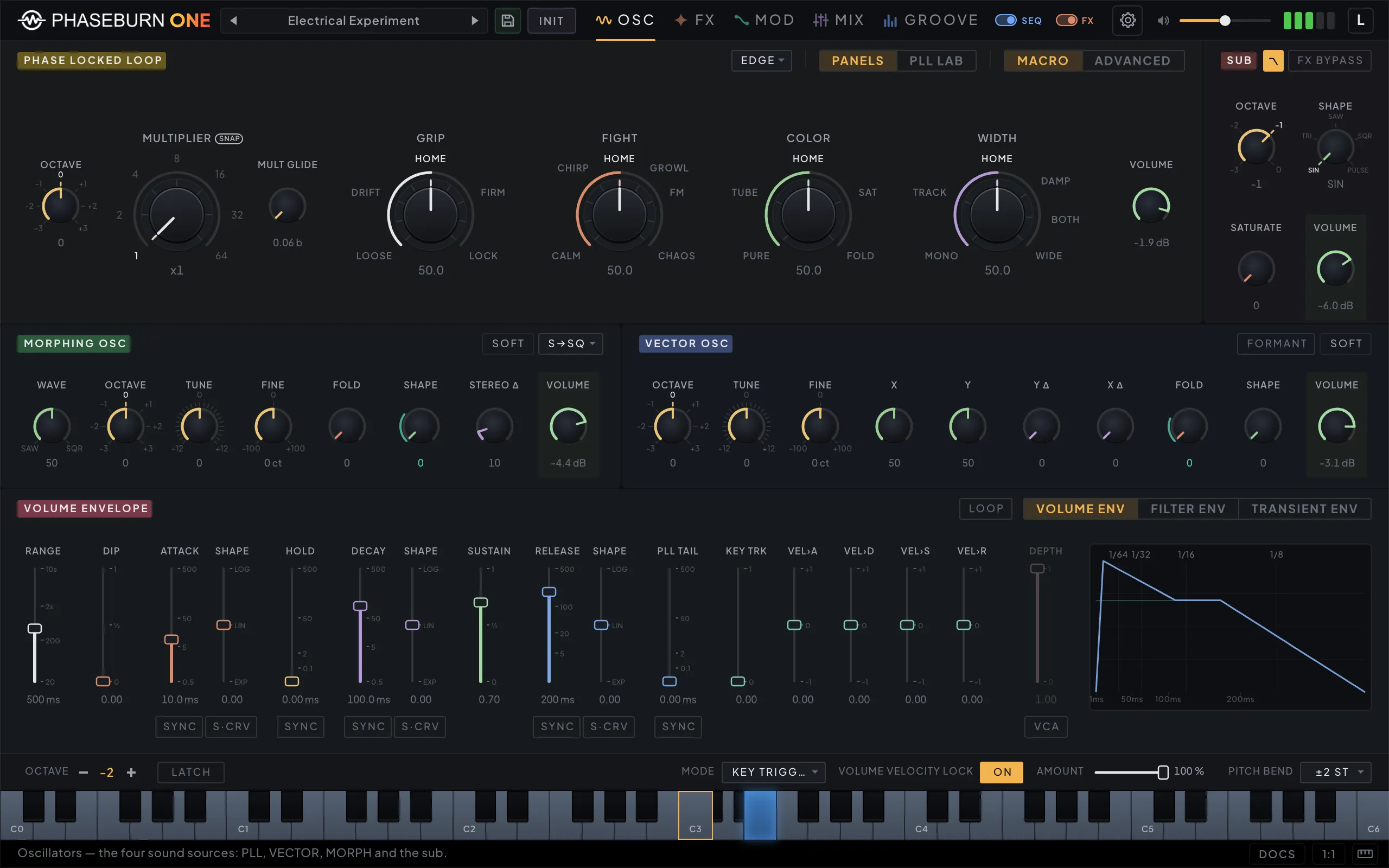The width and height of the screenshot is (1389, 868).
Task: Enable LATCH for the keyboard
Action: tap(190, 772)
